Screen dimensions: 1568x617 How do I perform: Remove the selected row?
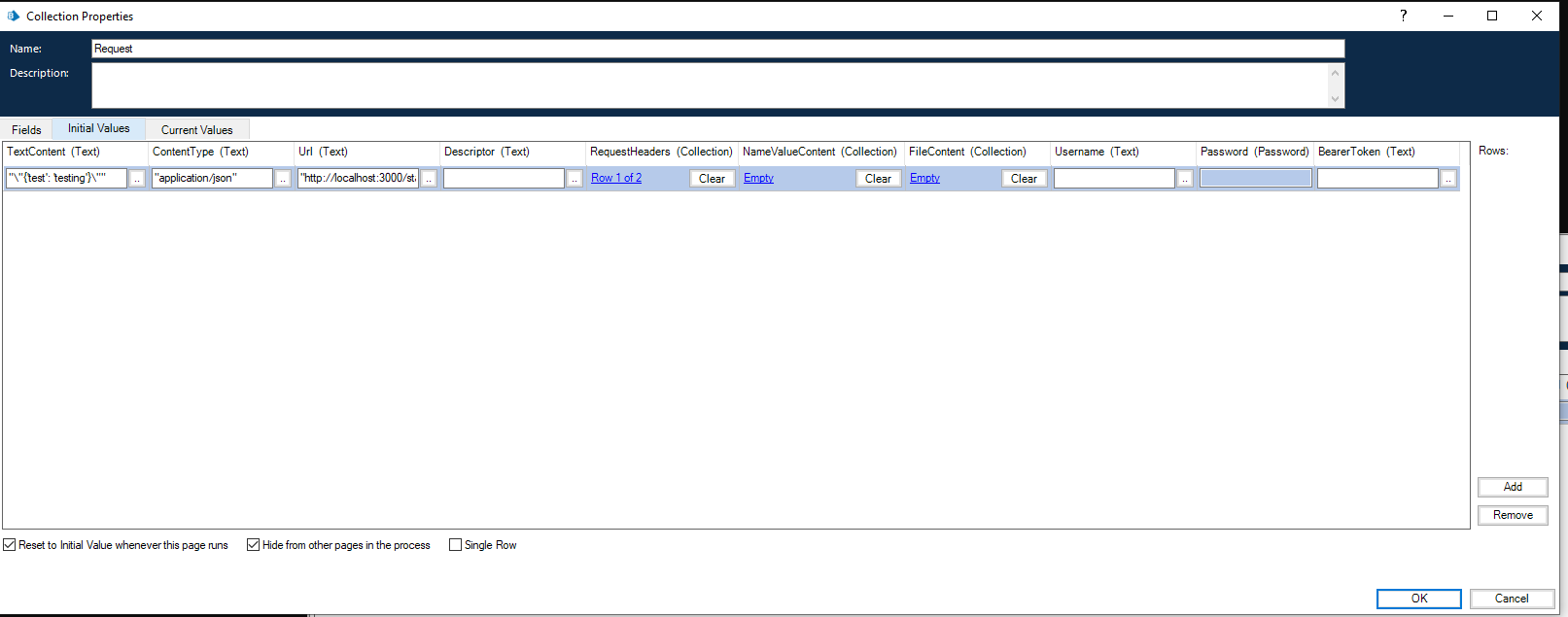pos(1513,515)
